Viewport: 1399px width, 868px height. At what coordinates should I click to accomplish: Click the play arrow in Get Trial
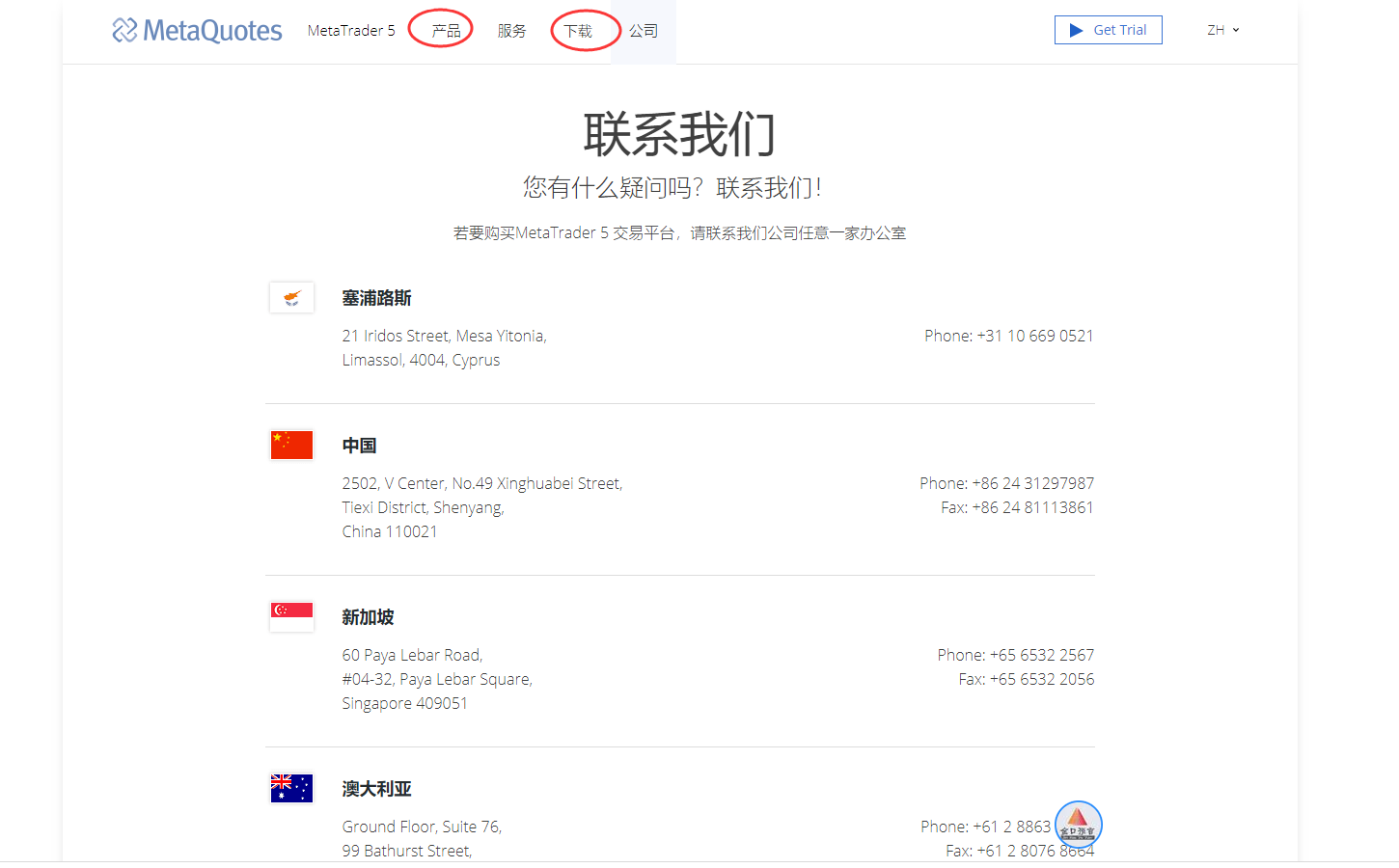coord(1076,30)
